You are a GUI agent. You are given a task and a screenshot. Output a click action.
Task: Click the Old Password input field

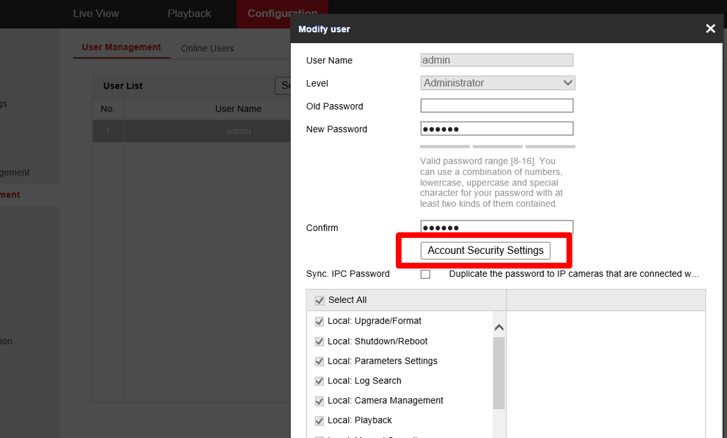click(497, 106)
